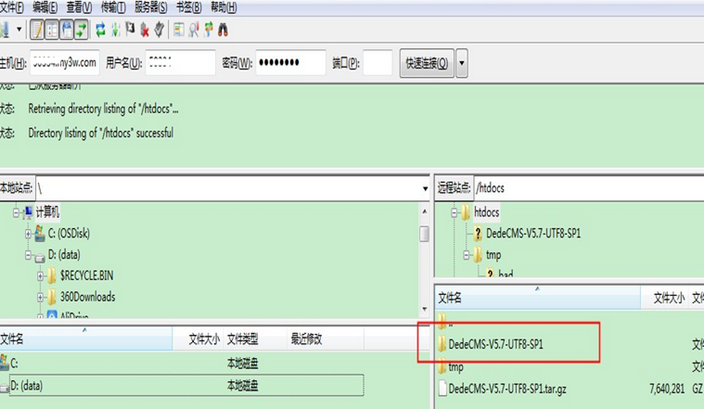Sort remote files by 文件名 column

pyautogui.click(x=537, y=297)
